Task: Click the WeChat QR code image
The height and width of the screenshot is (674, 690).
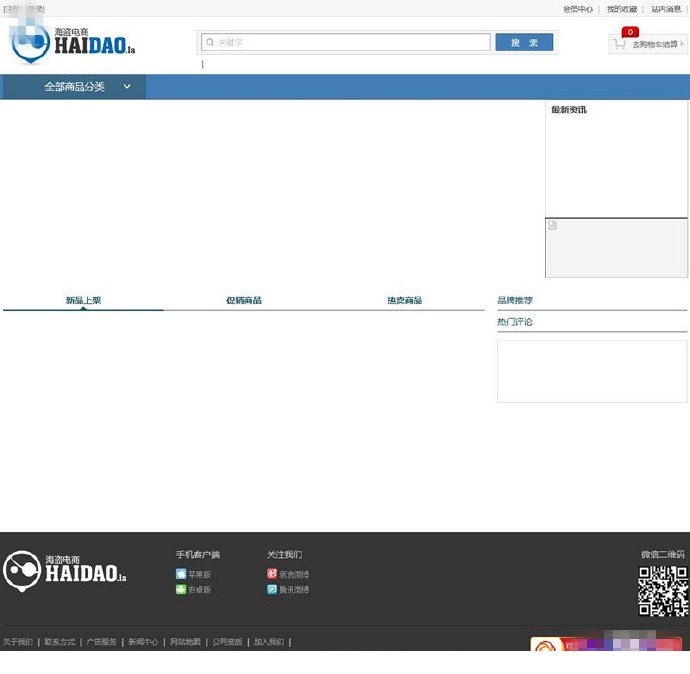Action: (x=663, y=591)
